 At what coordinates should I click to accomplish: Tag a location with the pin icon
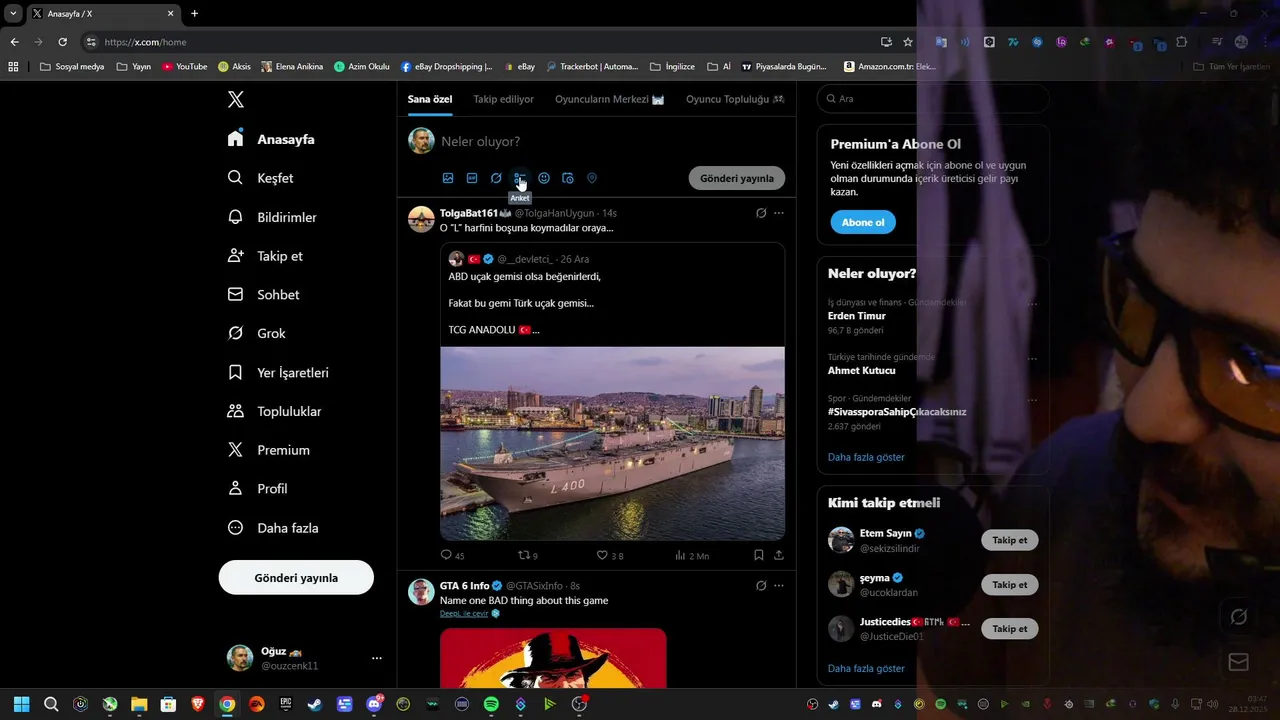592,178
